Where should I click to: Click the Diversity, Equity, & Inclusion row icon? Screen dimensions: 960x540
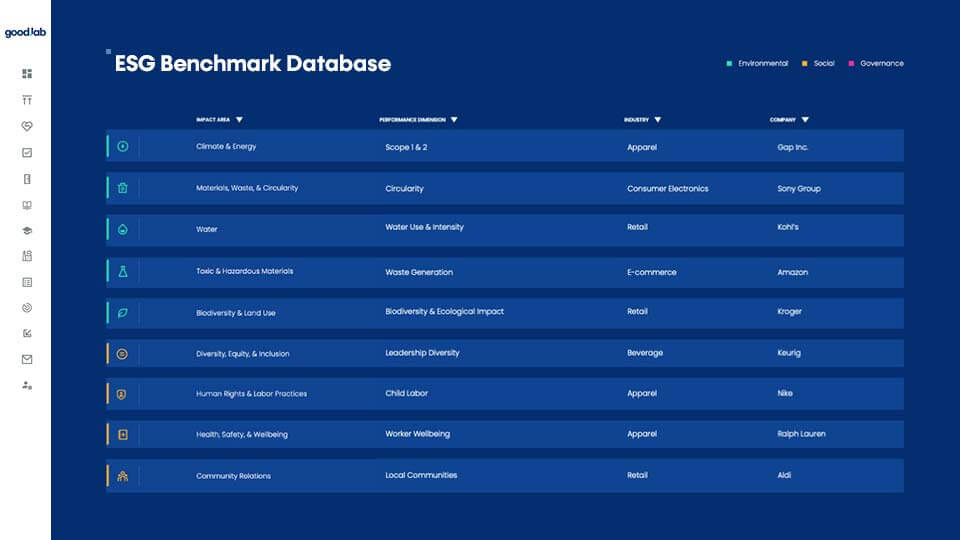tap(122, 354)
